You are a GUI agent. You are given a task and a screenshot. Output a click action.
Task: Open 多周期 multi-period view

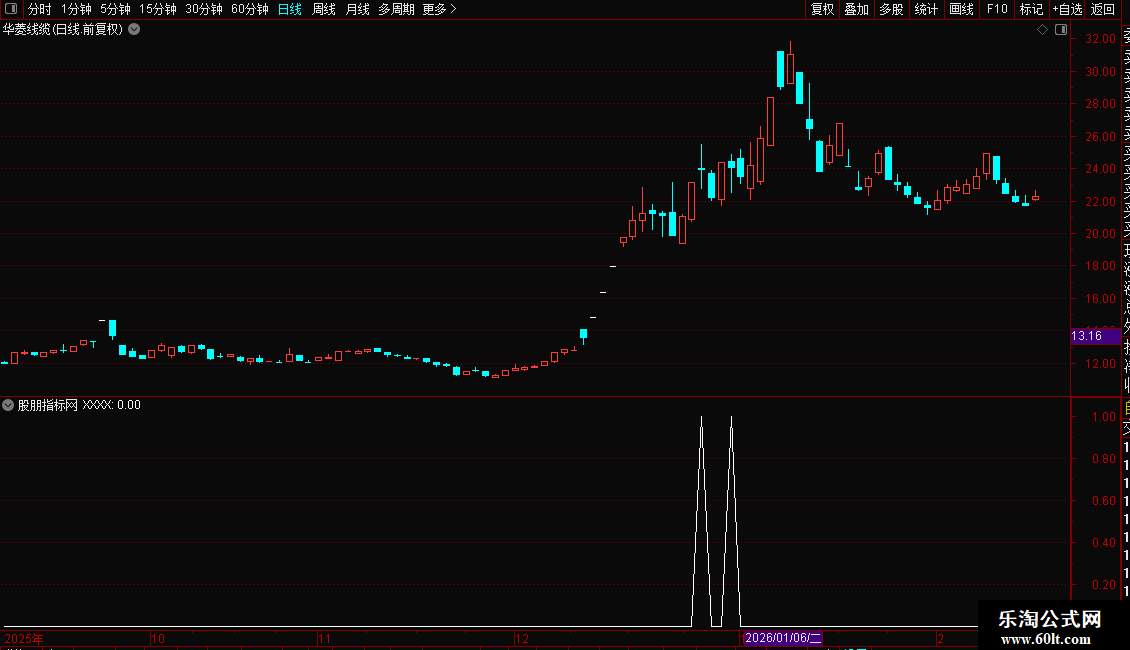(396, 9)
